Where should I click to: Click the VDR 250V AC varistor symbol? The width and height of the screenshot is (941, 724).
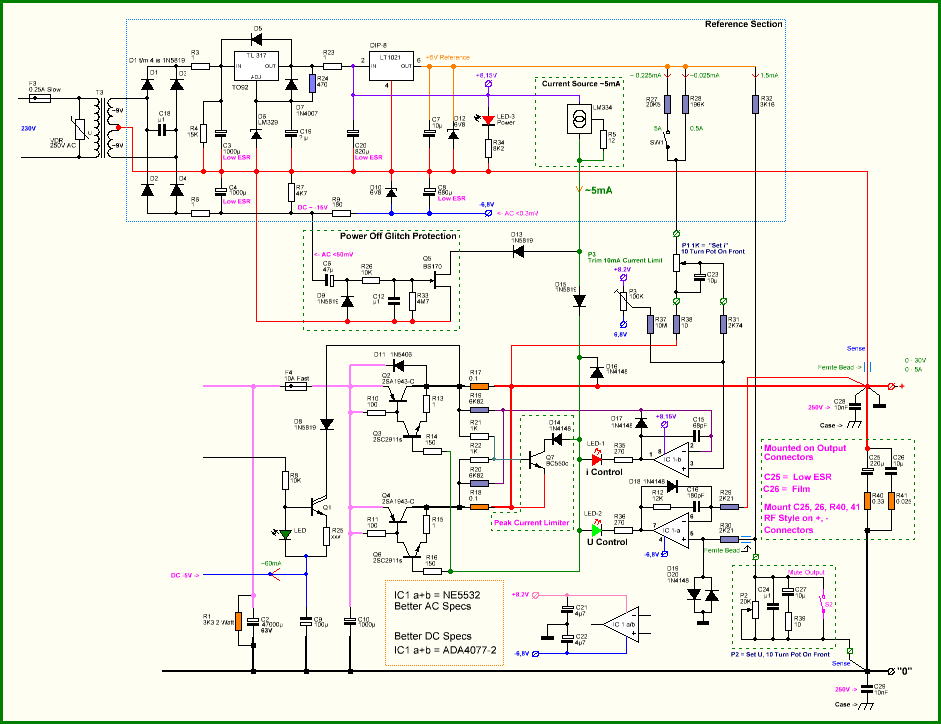[79, 130]
